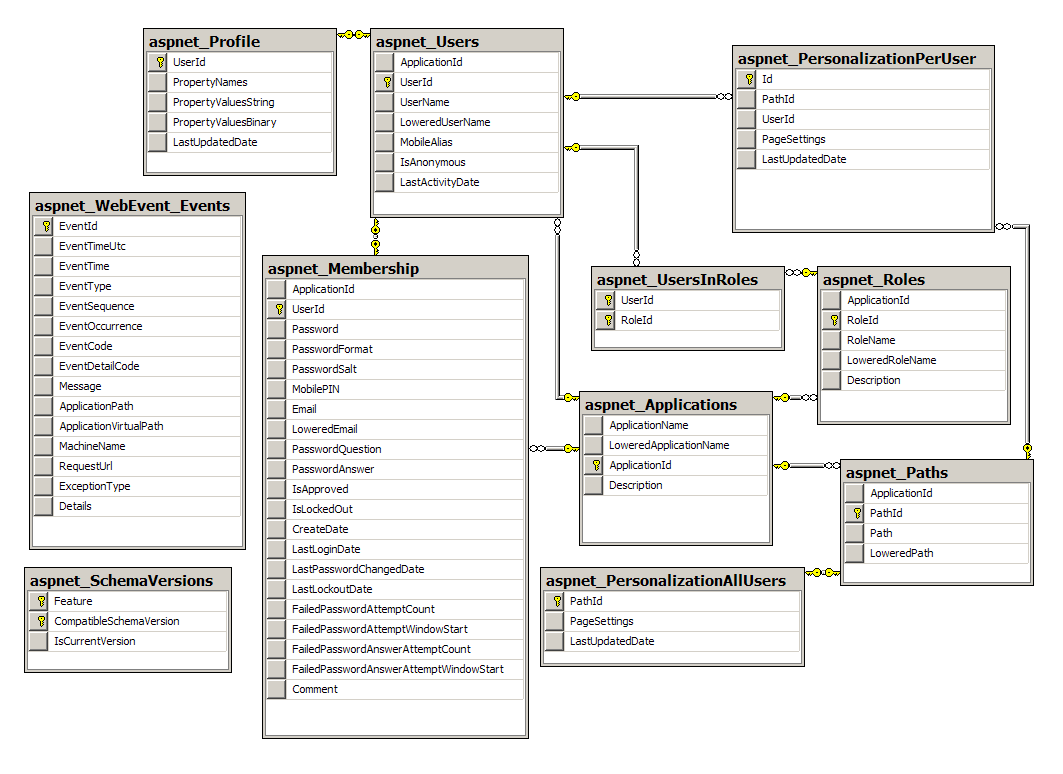Click the key icon next to ApplicationId in aspnet_Applications
The width and height of the screenshot is (1063, 774).
(596, 465)
